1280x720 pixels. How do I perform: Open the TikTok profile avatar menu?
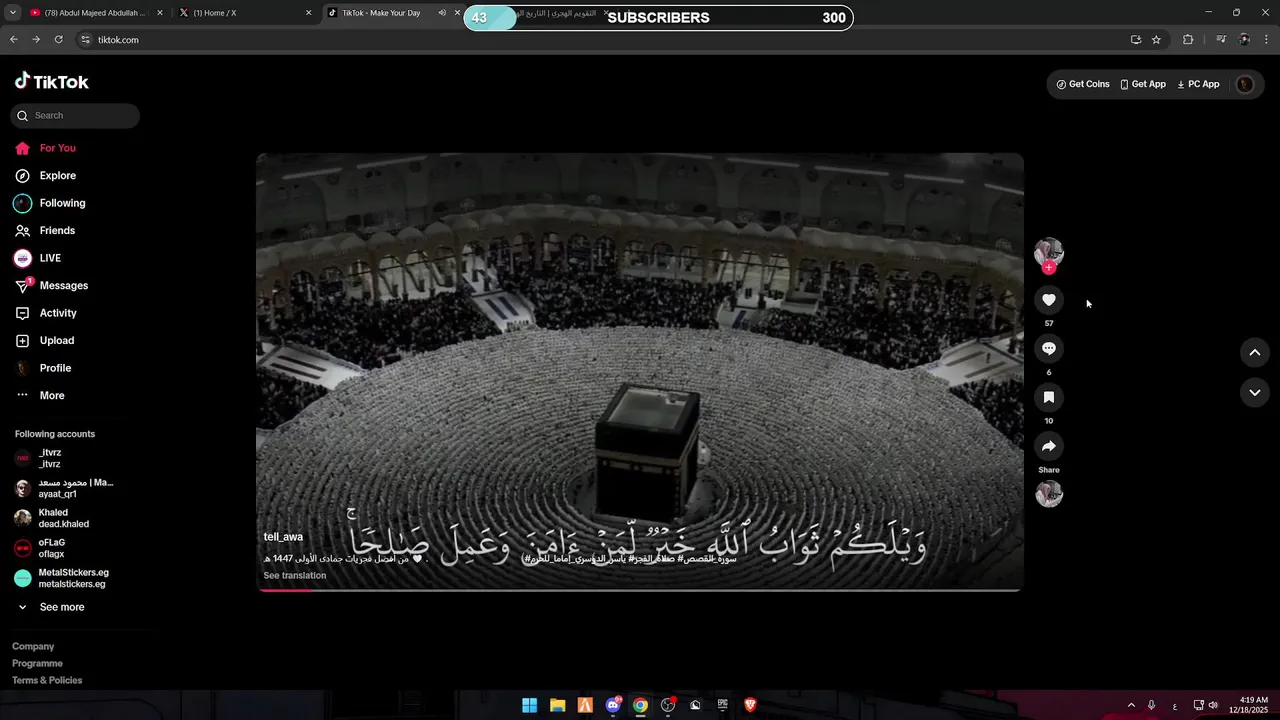click(1245, 85)
